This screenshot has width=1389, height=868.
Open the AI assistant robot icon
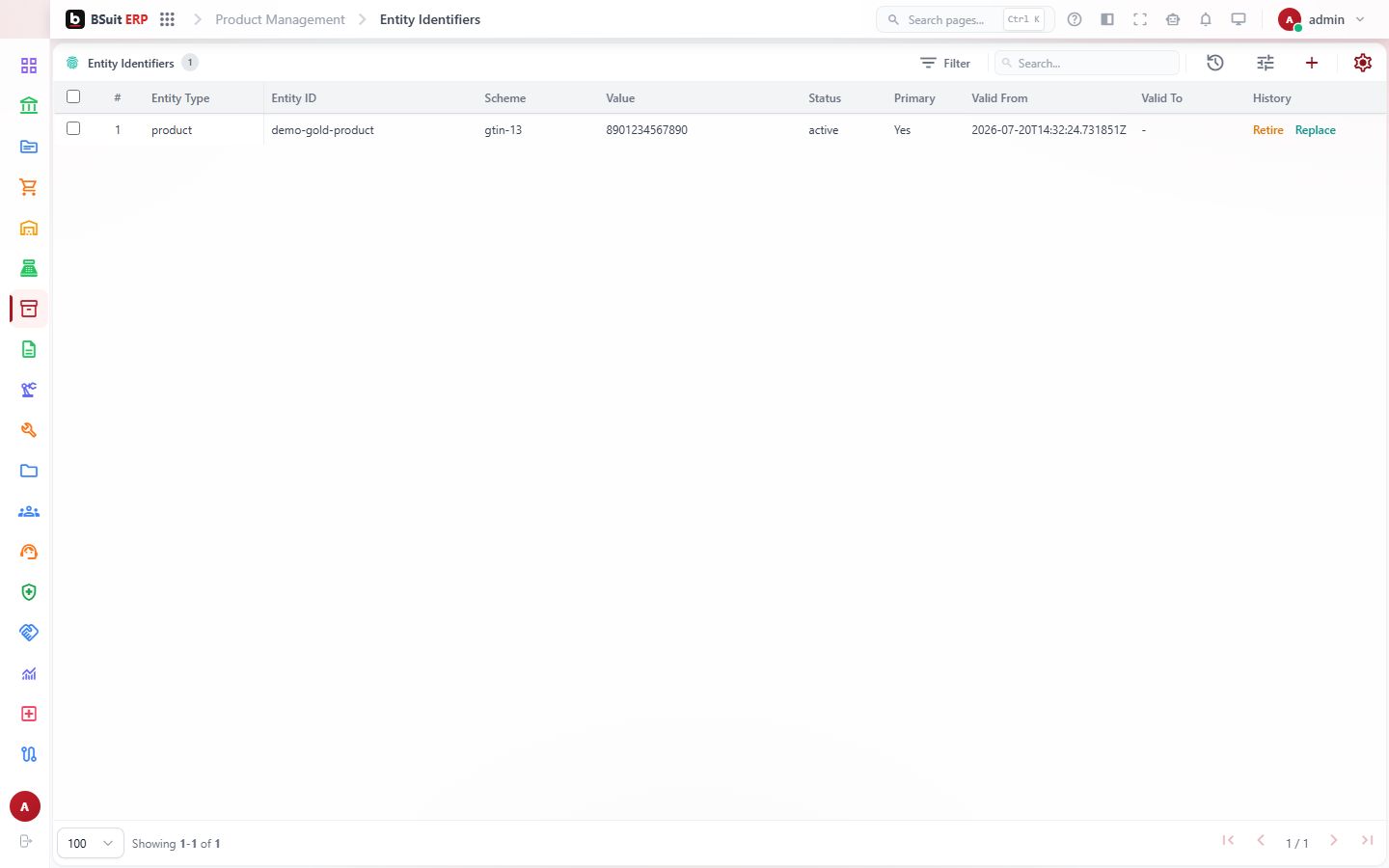(1173, 19)
